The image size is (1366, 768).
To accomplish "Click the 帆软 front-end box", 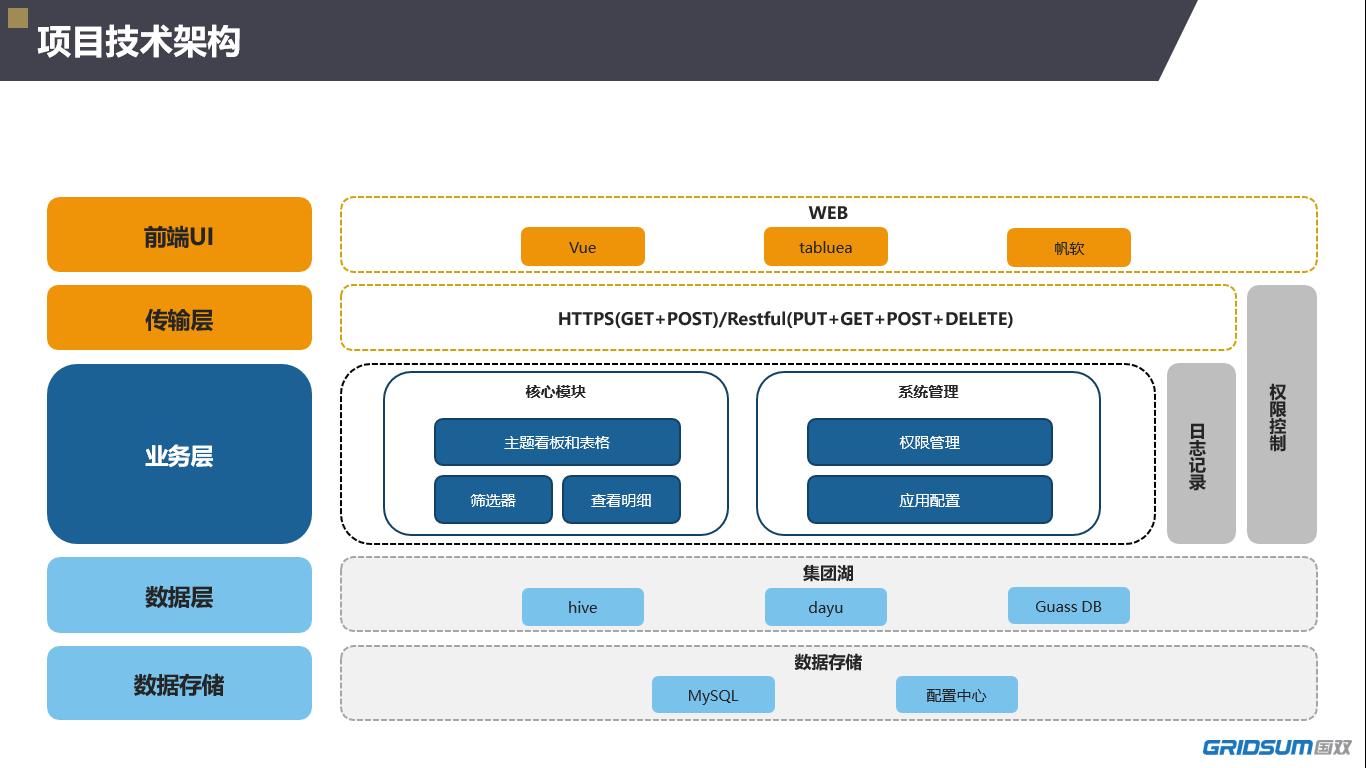I will [x=1068, y=248].
